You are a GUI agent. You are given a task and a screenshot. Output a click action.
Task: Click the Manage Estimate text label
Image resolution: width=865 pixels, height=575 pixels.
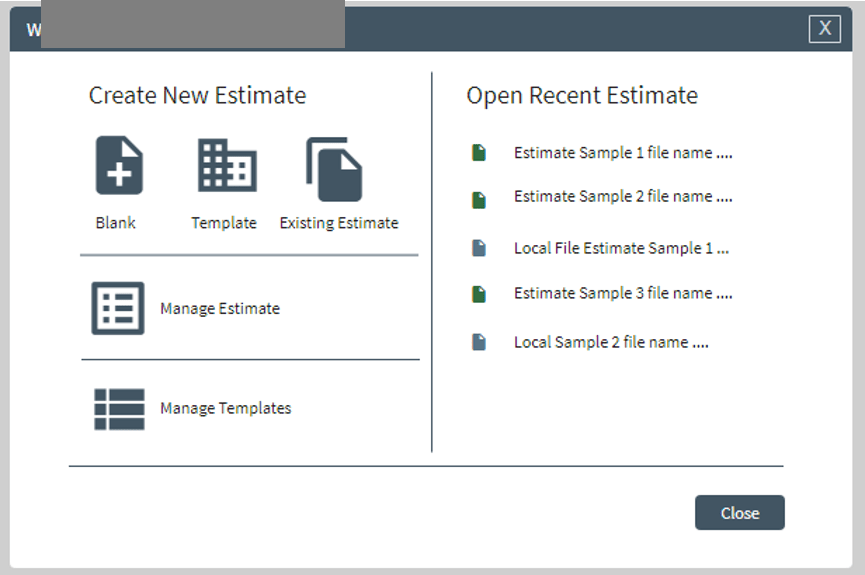[220, 309]
